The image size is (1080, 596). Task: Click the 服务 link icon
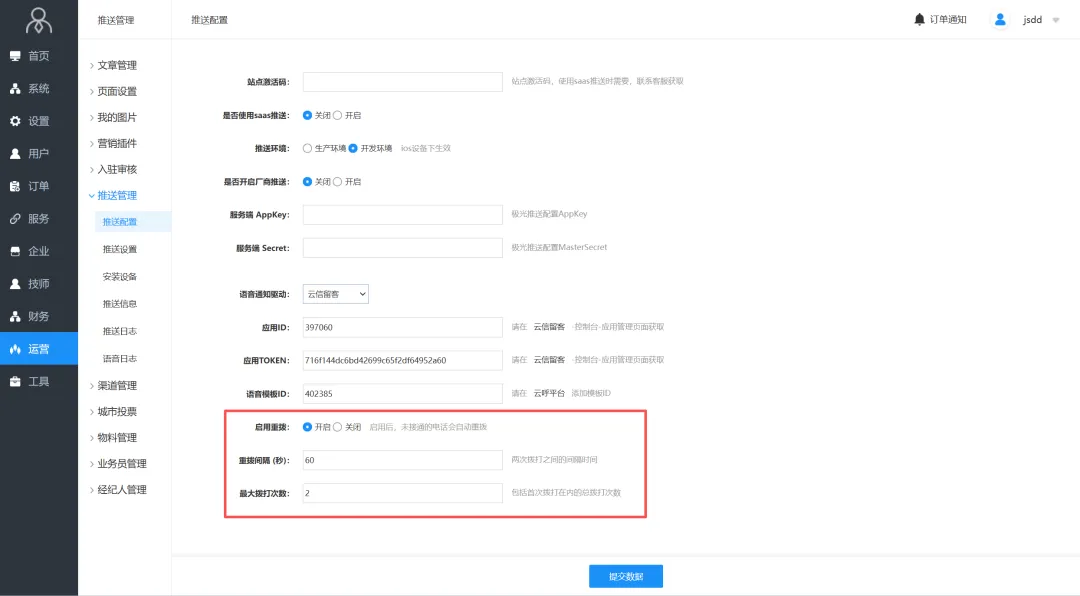(15, 219)
